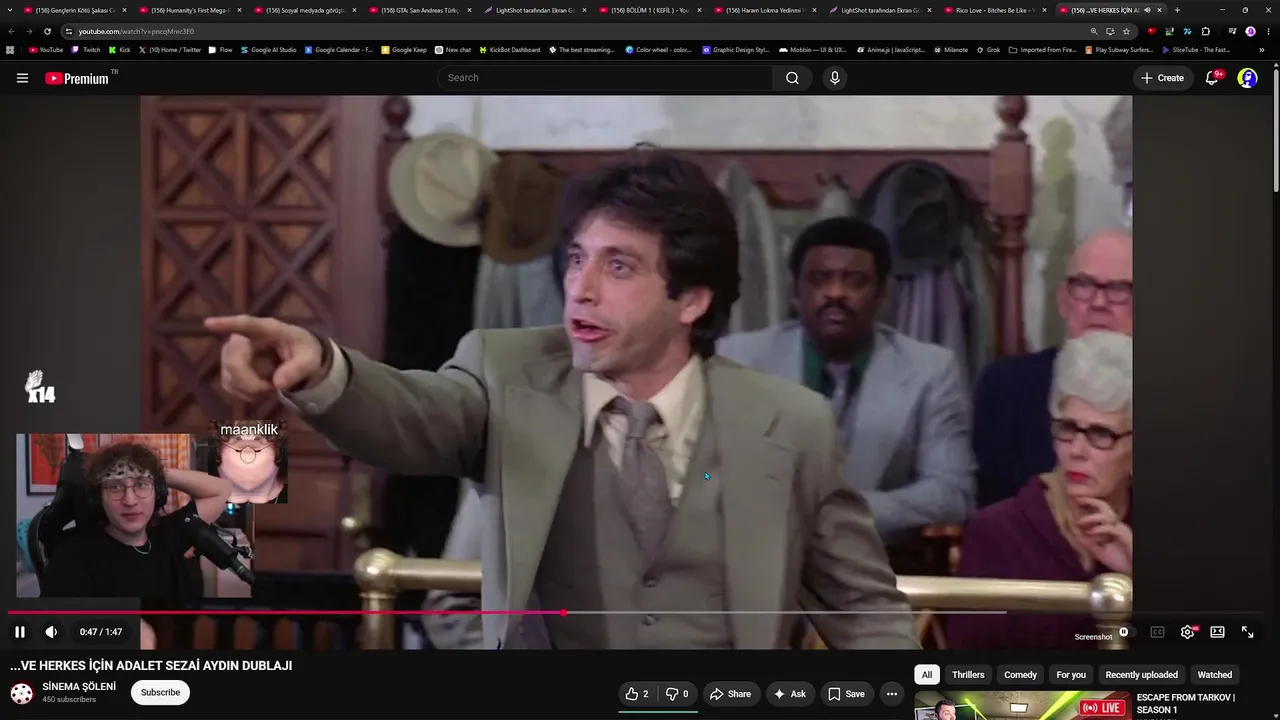Open the browser three-dot menu
The width and height of the screenshot is (1280, 720).
click(x=1268, y=31)
